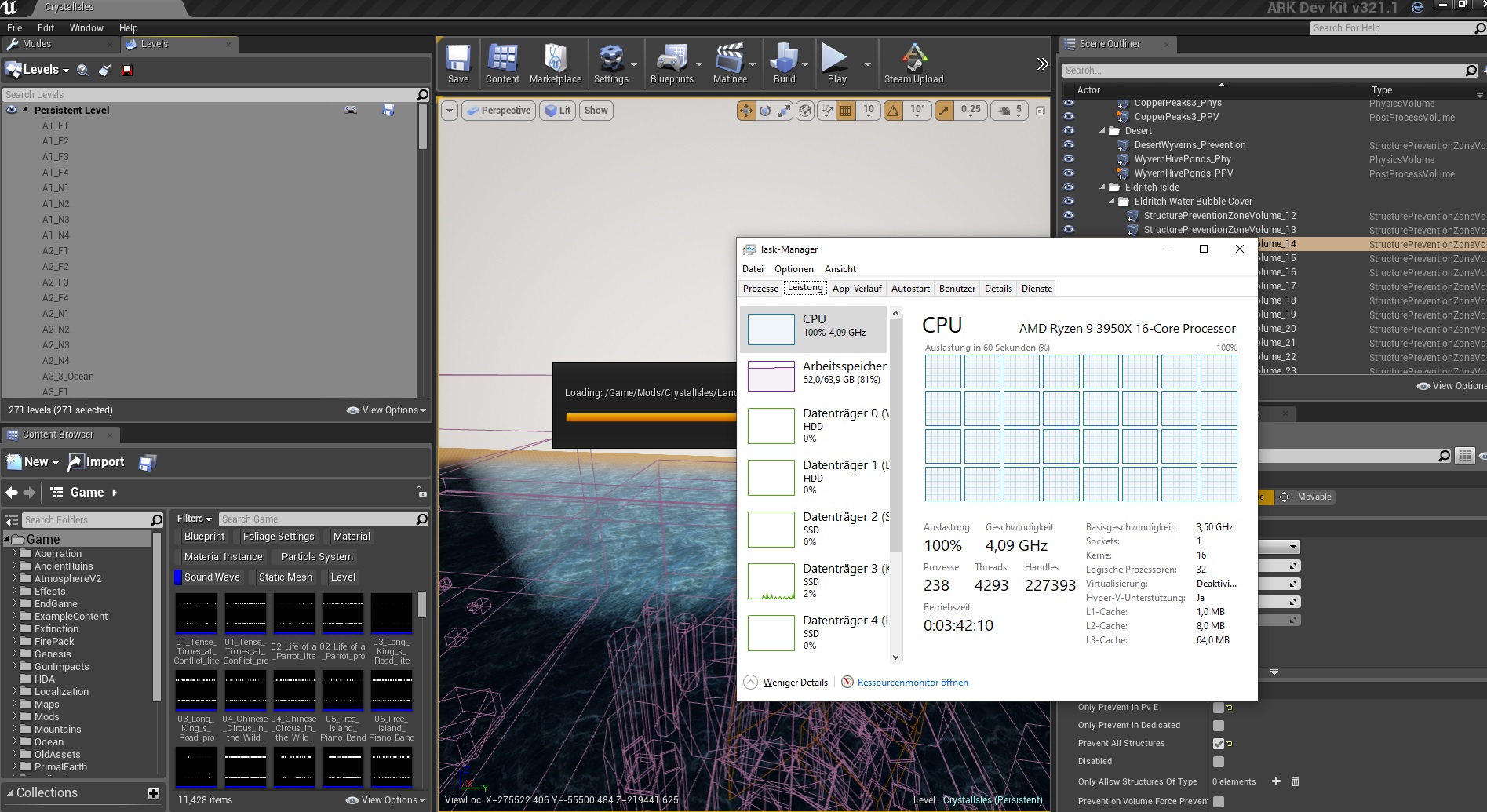Click the save-all icon next to Import
The height and width of the screenshot is (812, 1487).
click(x=147, y=463)
